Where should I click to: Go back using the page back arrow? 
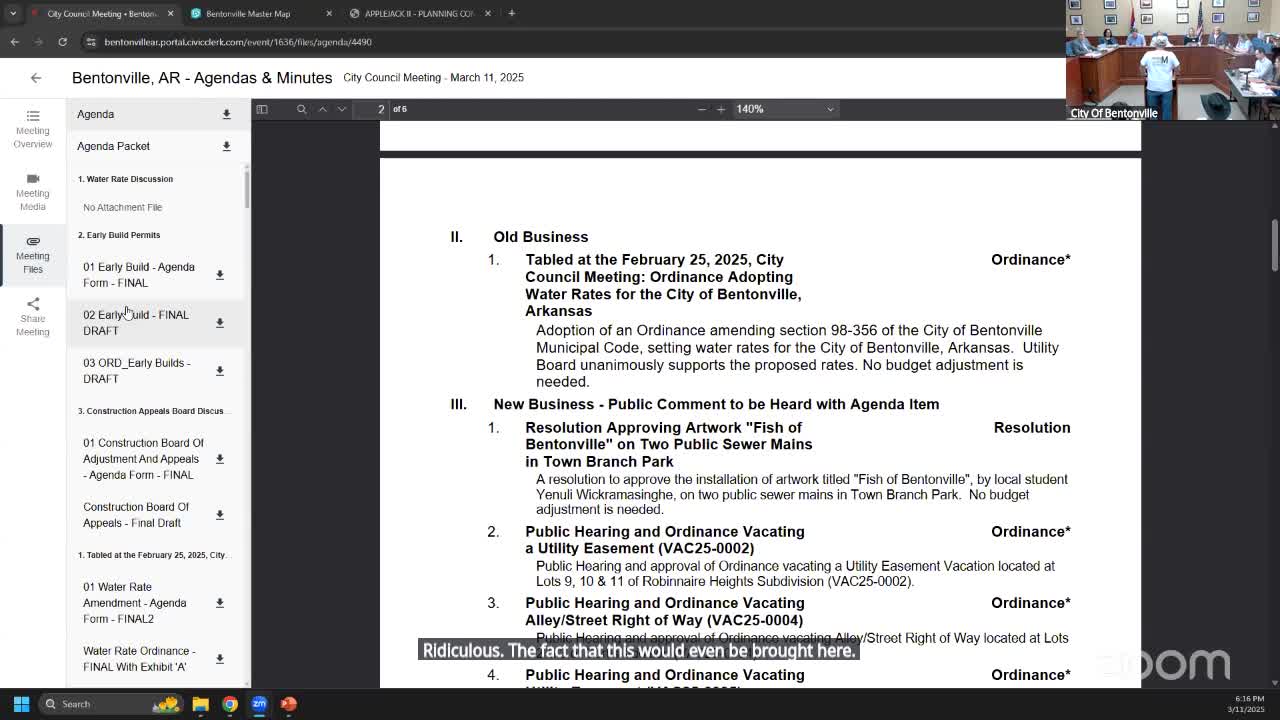pos(36,78)
